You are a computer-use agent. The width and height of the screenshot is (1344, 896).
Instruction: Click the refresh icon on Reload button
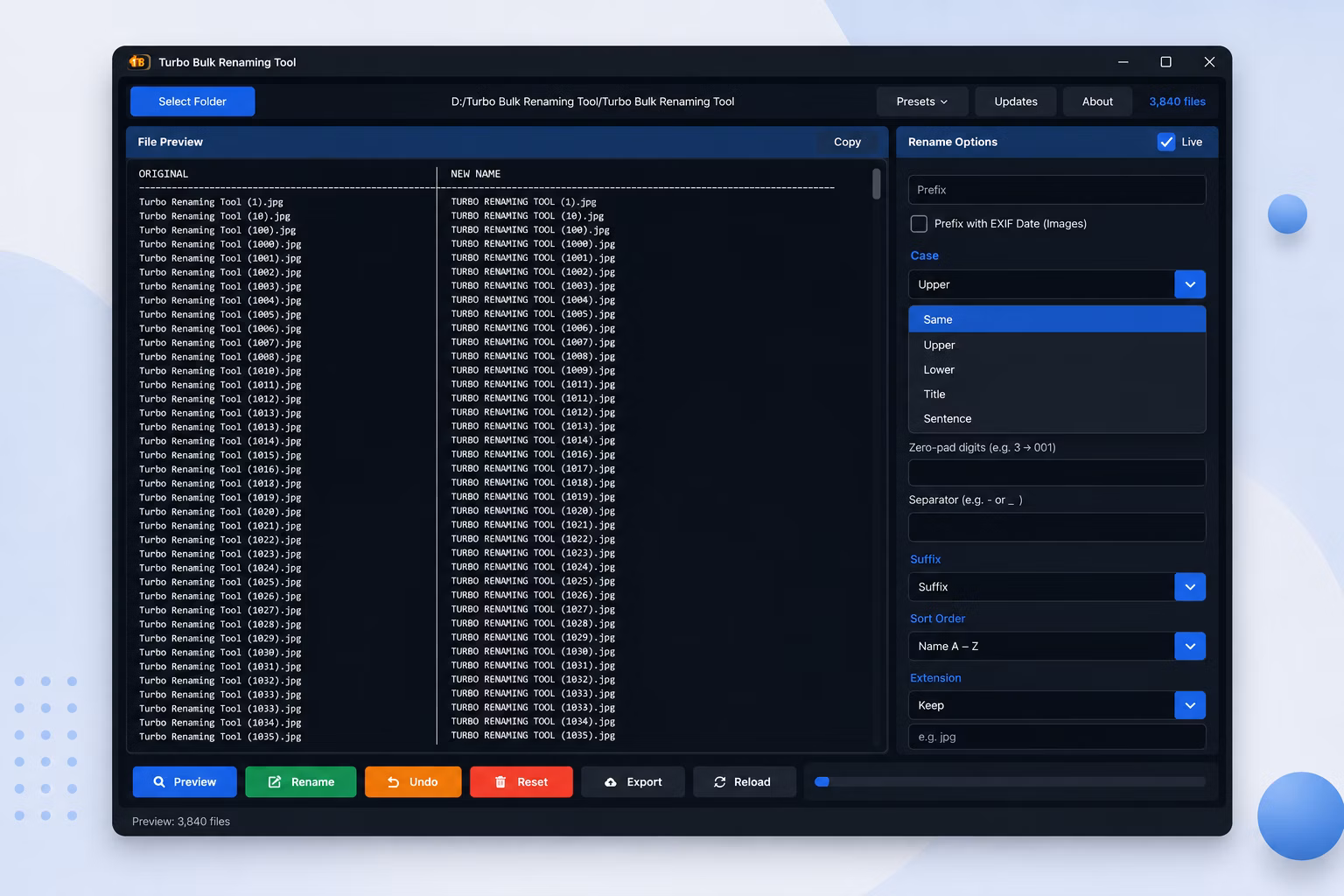click(x=719, y=782)
